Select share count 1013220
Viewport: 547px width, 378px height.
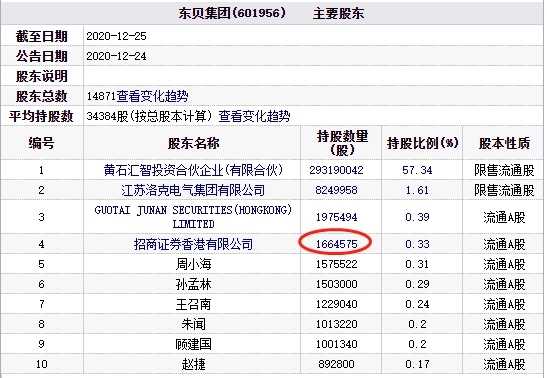pos(336,324)
